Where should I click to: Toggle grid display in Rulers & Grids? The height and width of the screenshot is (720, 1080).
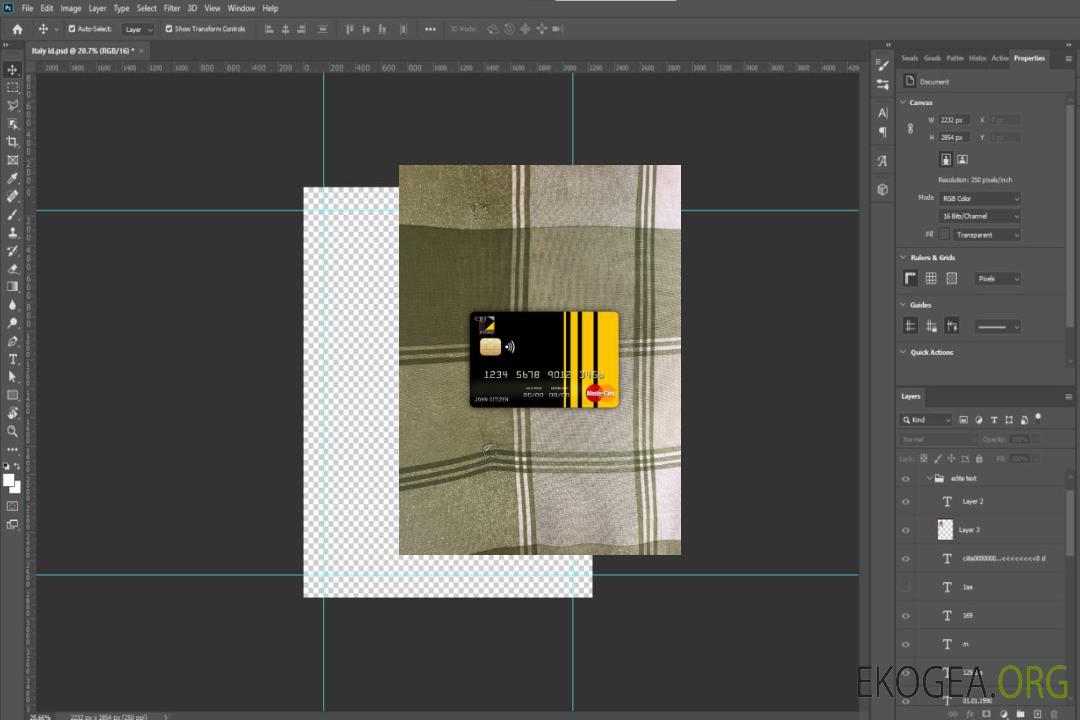tap(931, 279)
